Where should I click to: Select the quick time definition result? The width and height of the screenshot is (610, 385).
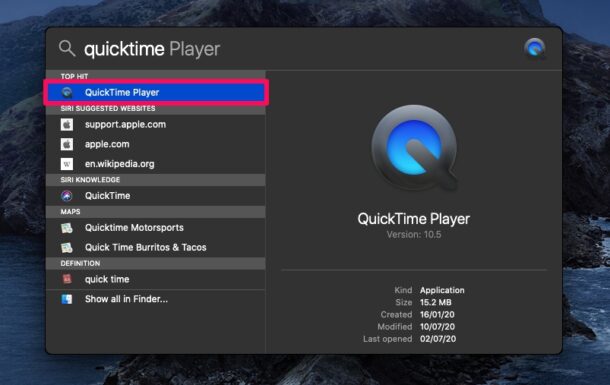(x=156, y=279)
